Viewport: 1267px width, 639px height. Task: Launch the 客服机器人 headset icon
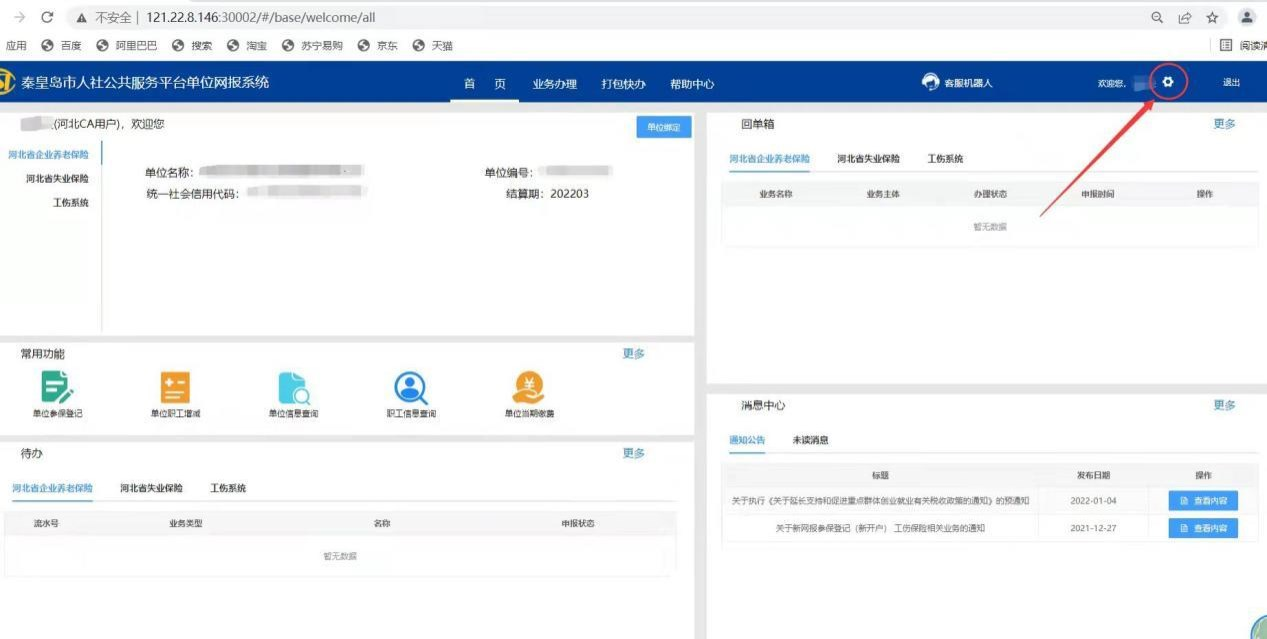coord(931,83)
